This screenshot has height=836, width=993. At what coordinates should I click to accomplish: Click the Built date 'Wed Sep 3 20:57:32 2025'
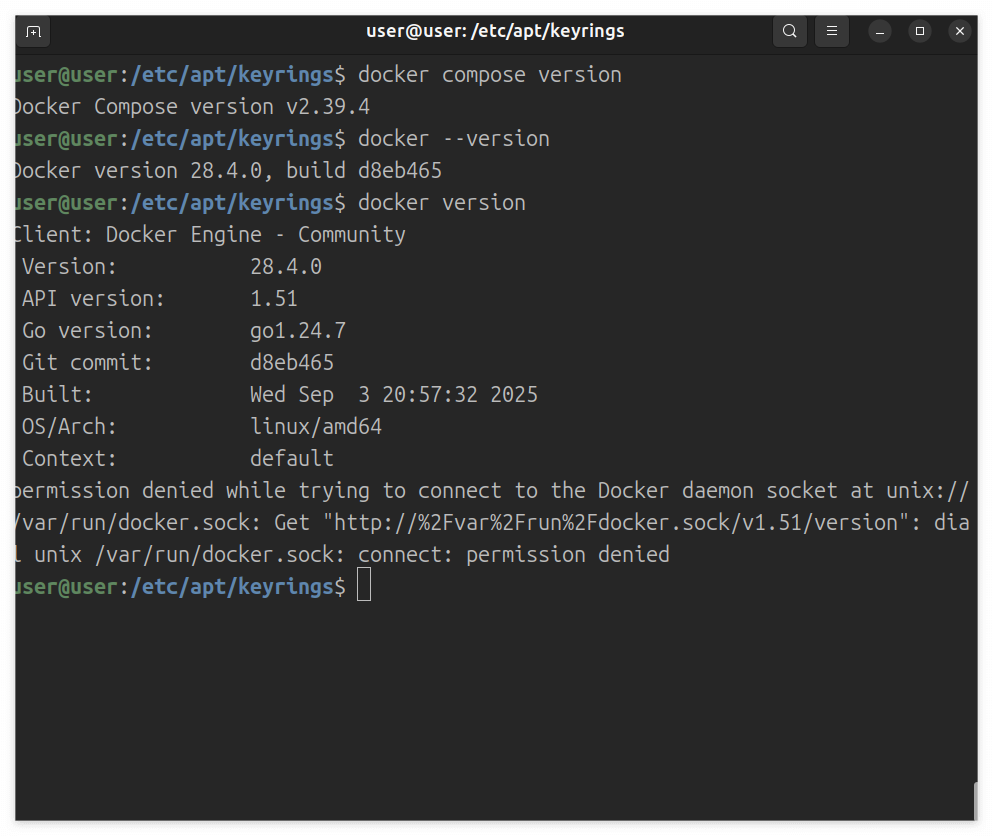[x=394, y=395]
